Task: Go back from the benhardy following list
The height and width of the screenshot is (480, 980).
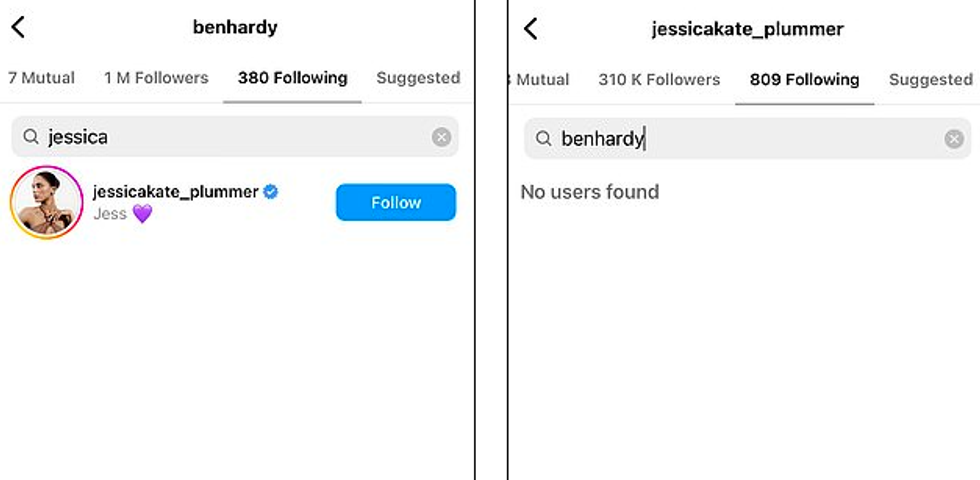Action: coord(18,28)
